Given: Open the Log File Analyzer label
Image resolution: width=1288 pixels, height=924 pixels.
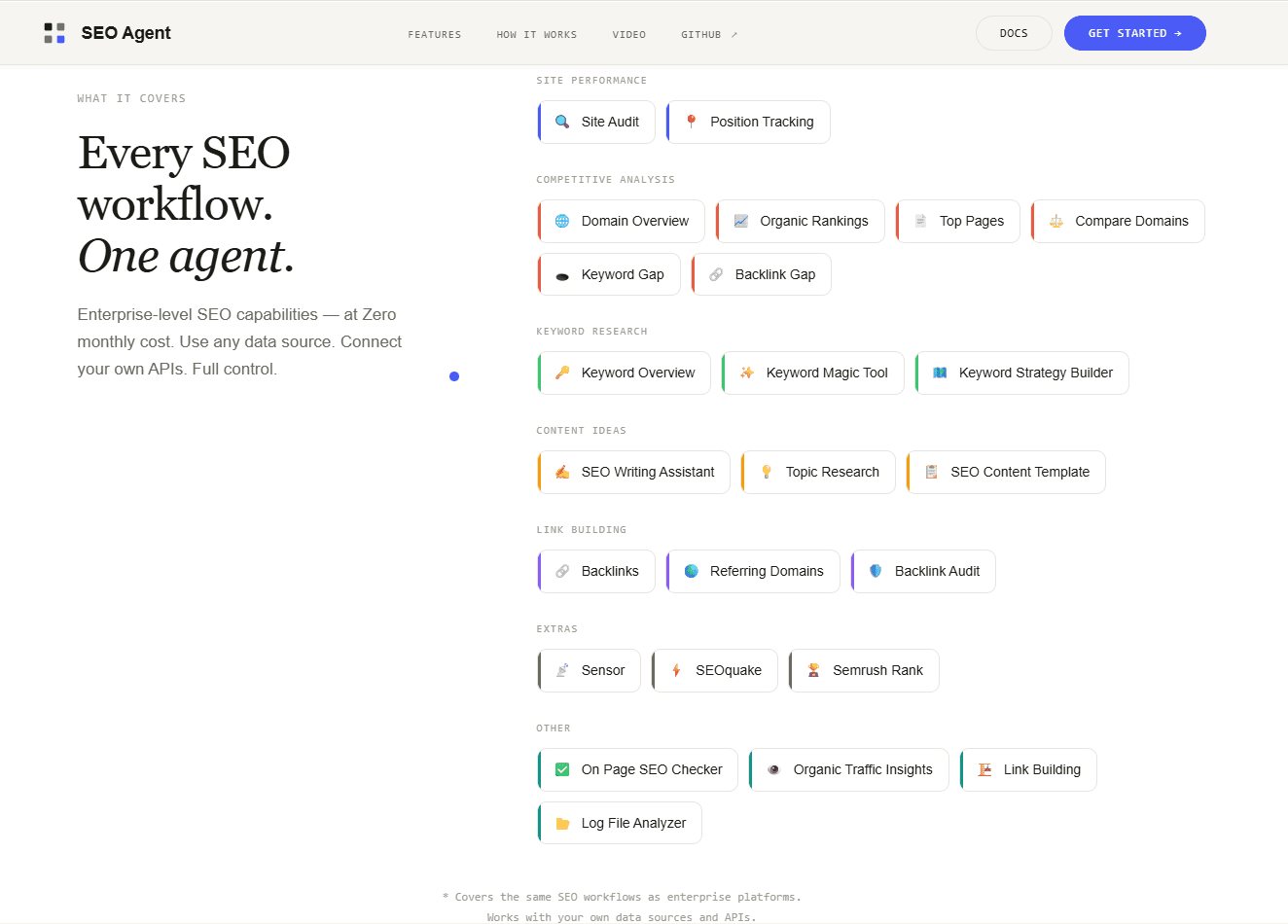Looking at the screenshot, I should (x=633, y=823).
